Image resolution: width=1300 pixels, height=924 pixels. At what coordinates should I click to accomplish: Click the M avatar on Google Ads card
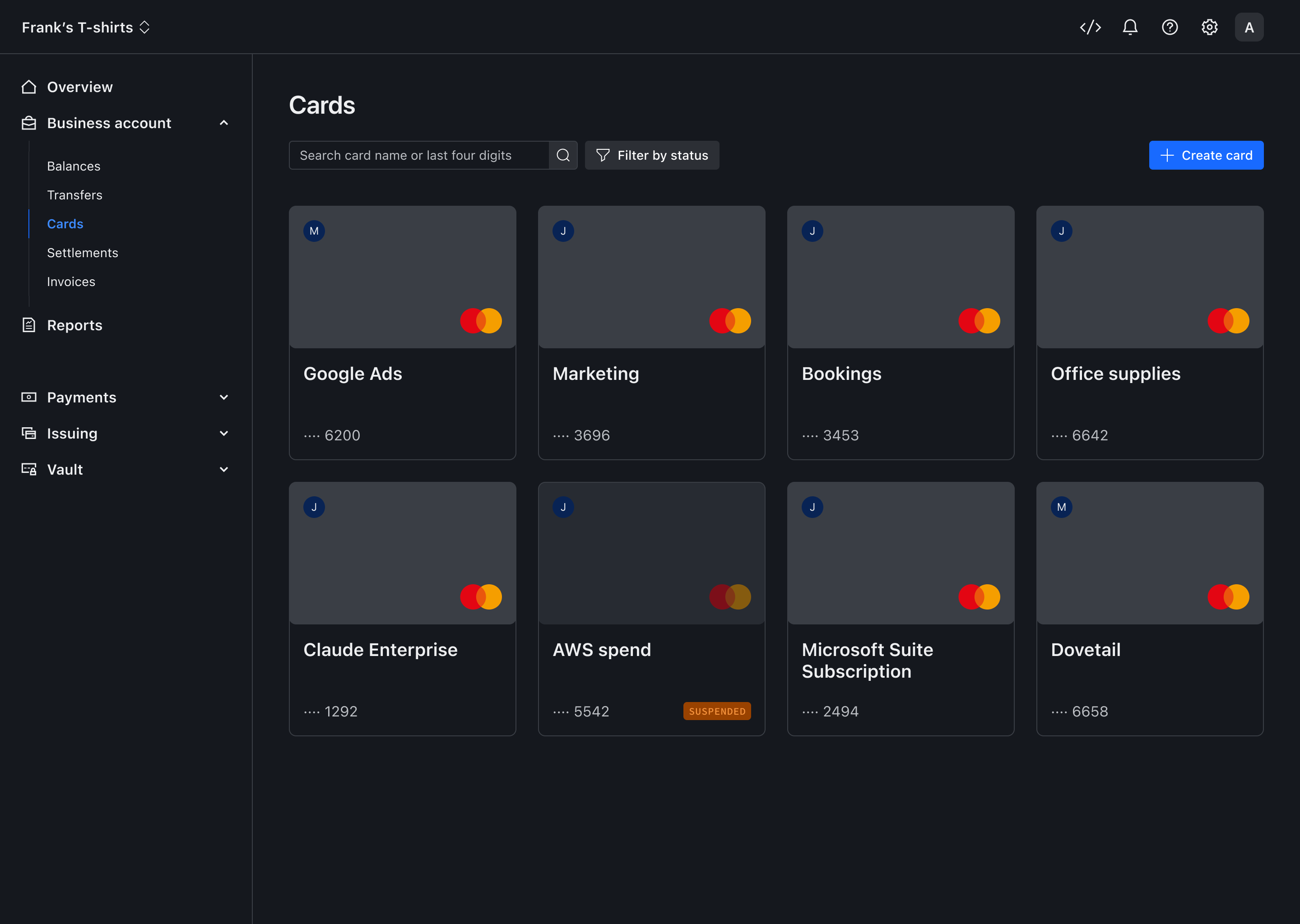[314, 231]
